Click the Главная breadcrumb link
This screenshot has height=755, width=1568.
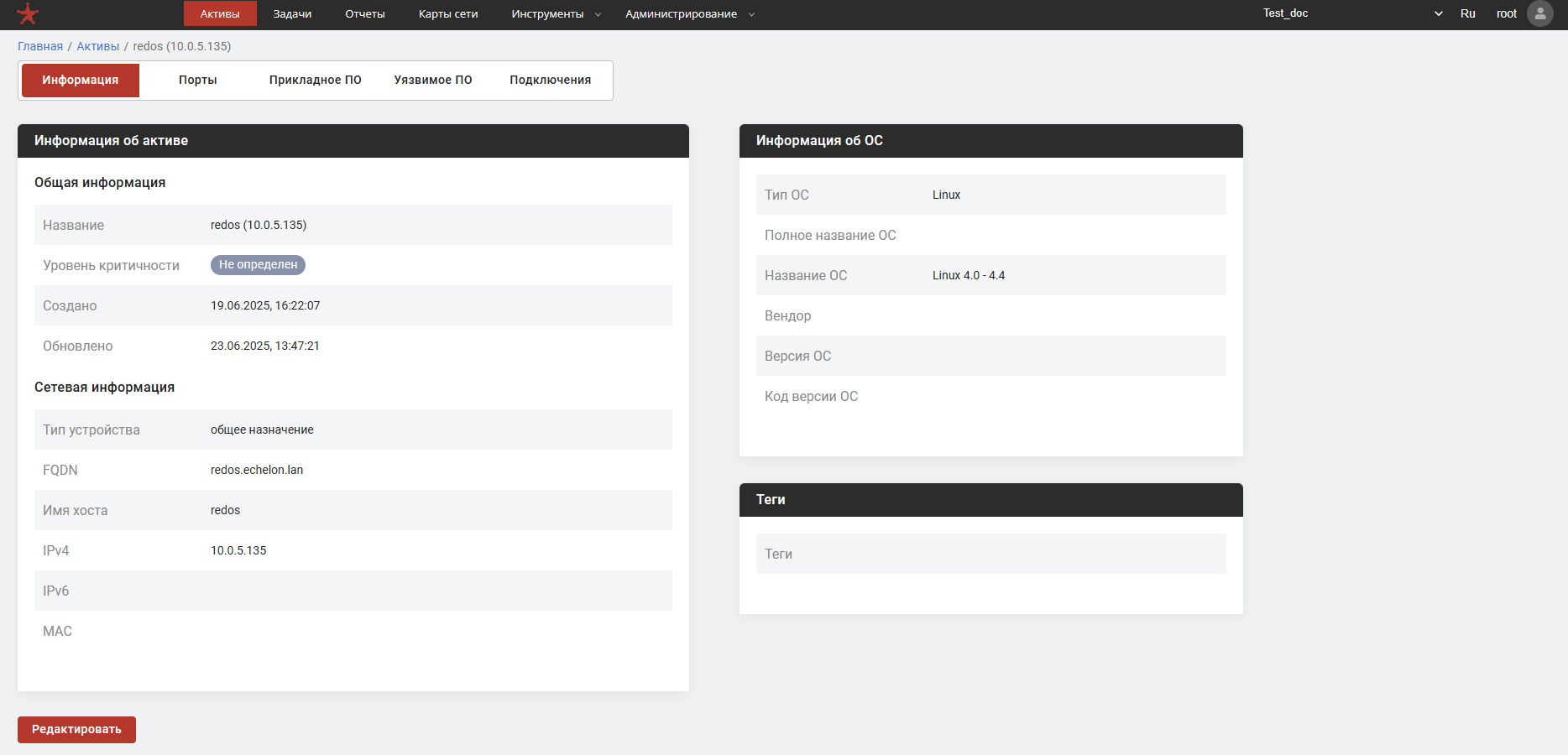coord(40,46)
